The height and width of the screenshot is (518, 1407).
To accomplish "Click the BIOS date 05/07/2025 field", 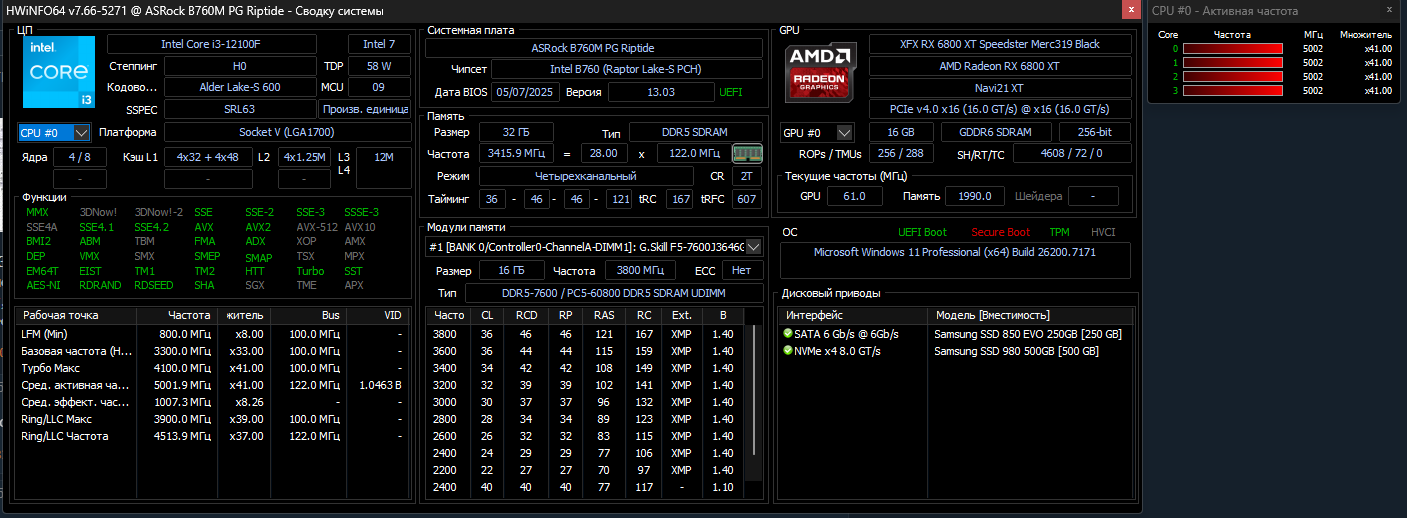I will tap(526, 91).
